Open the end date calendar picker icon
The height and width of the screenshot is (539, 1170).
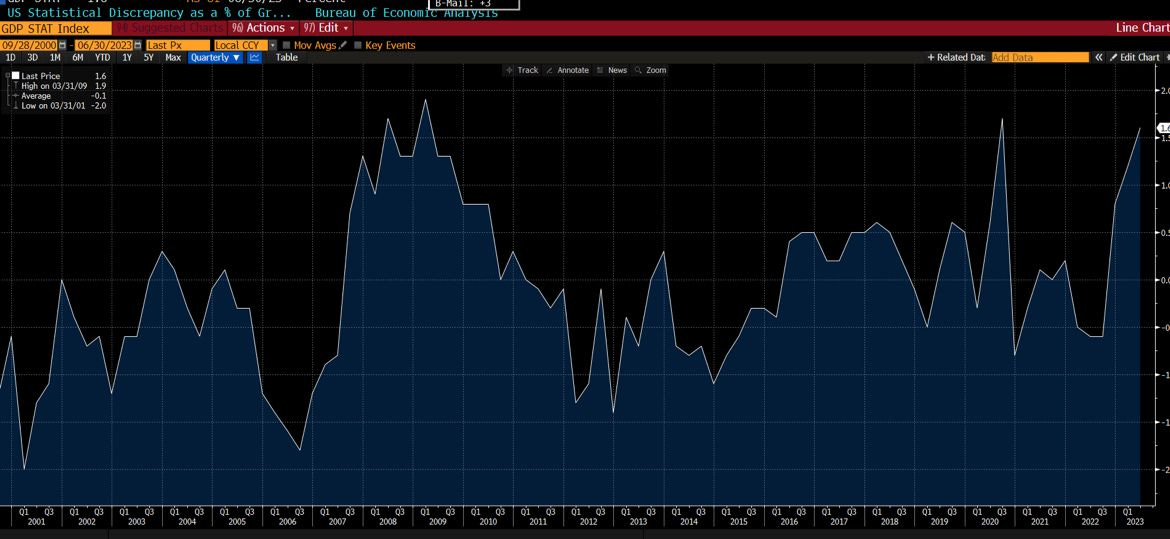tap(140, 46)
